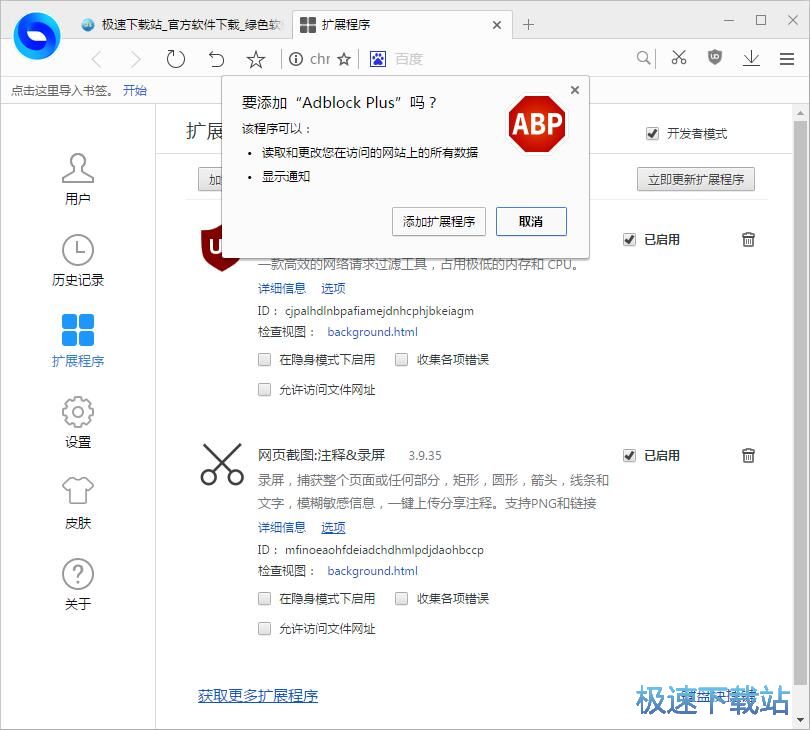The image size is (810, 730).
Task: Enable 收集各项错误 for 网页截图 extension
Action: (x=402, y=598)
